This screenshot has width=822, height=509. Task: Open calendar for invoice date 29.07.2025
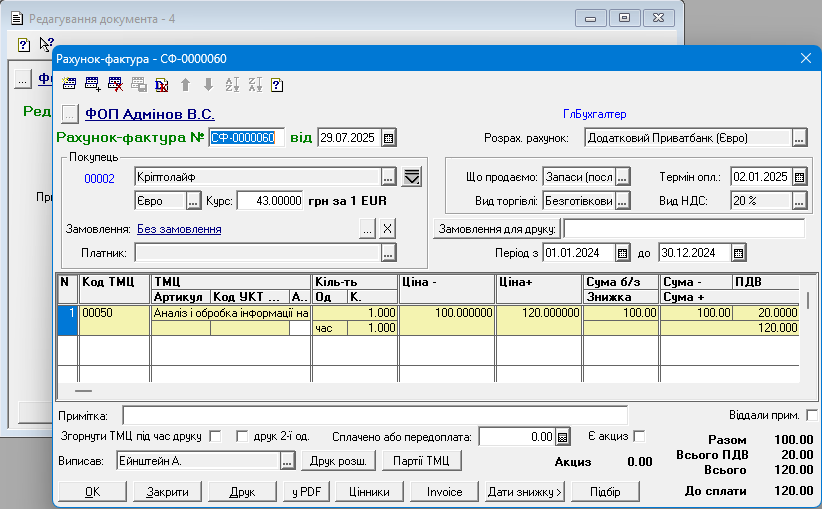(389, 138)
